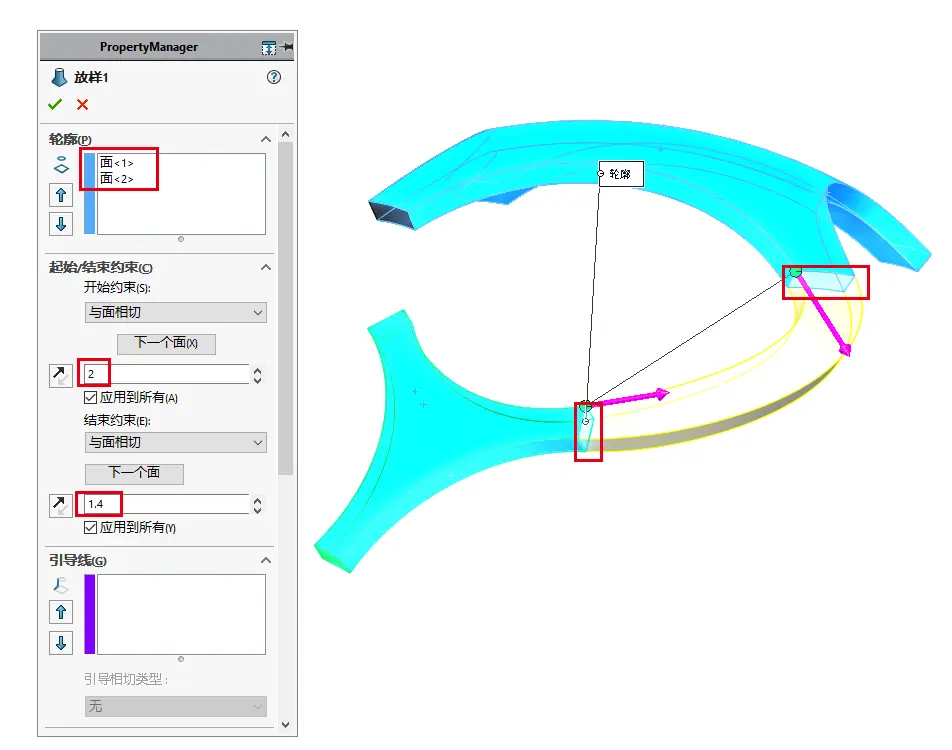Click 下一个面(X) button for start constraint

tap(166, 343)
